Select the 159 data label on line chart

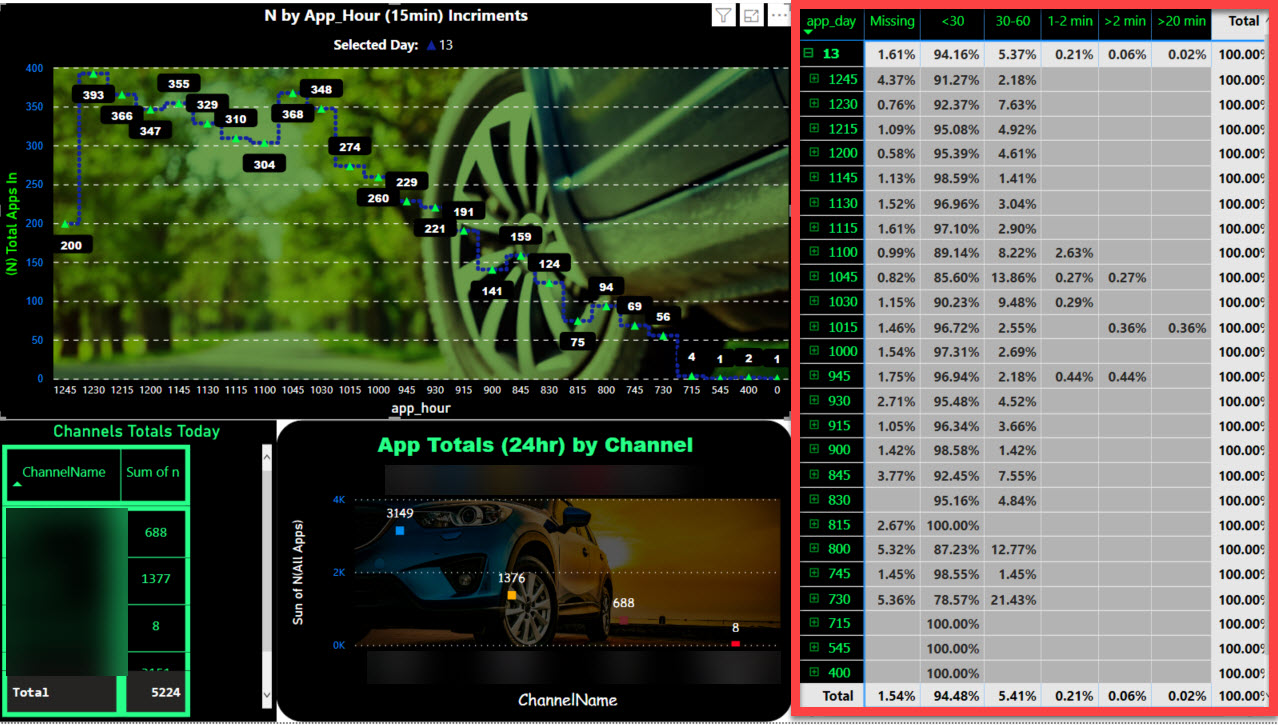click(x=521, y=237)
